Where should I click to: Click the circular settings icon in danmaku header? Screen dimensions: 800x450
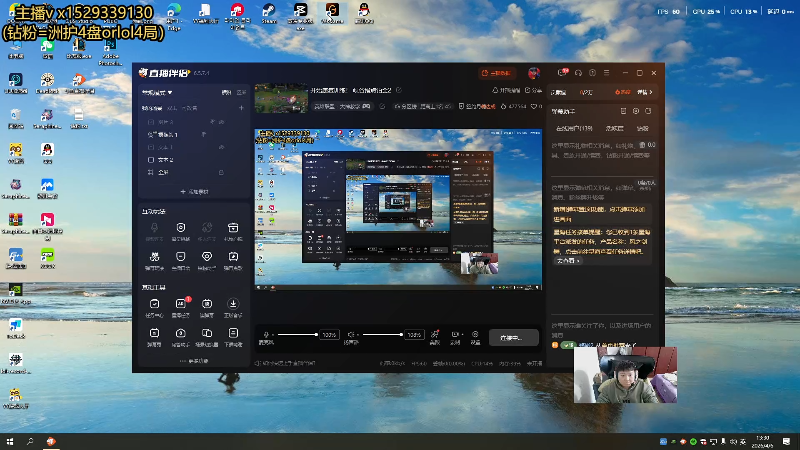(636, 111)
